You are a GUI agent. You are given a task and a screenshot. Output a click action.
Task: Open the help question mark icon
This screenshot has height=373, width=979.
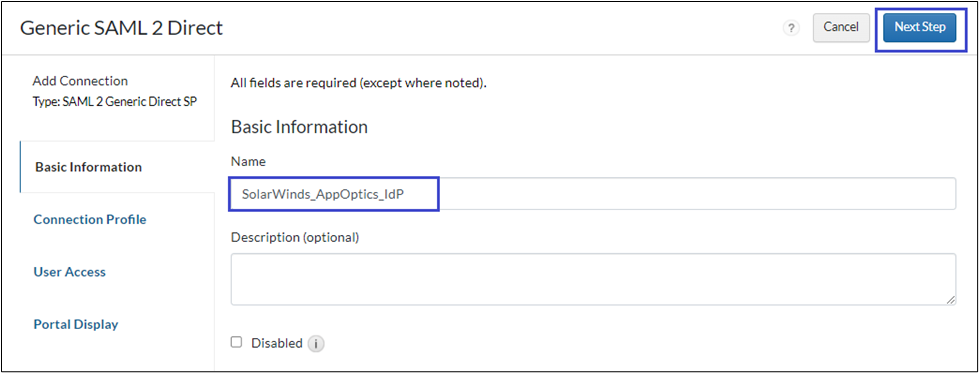[791, 28]
